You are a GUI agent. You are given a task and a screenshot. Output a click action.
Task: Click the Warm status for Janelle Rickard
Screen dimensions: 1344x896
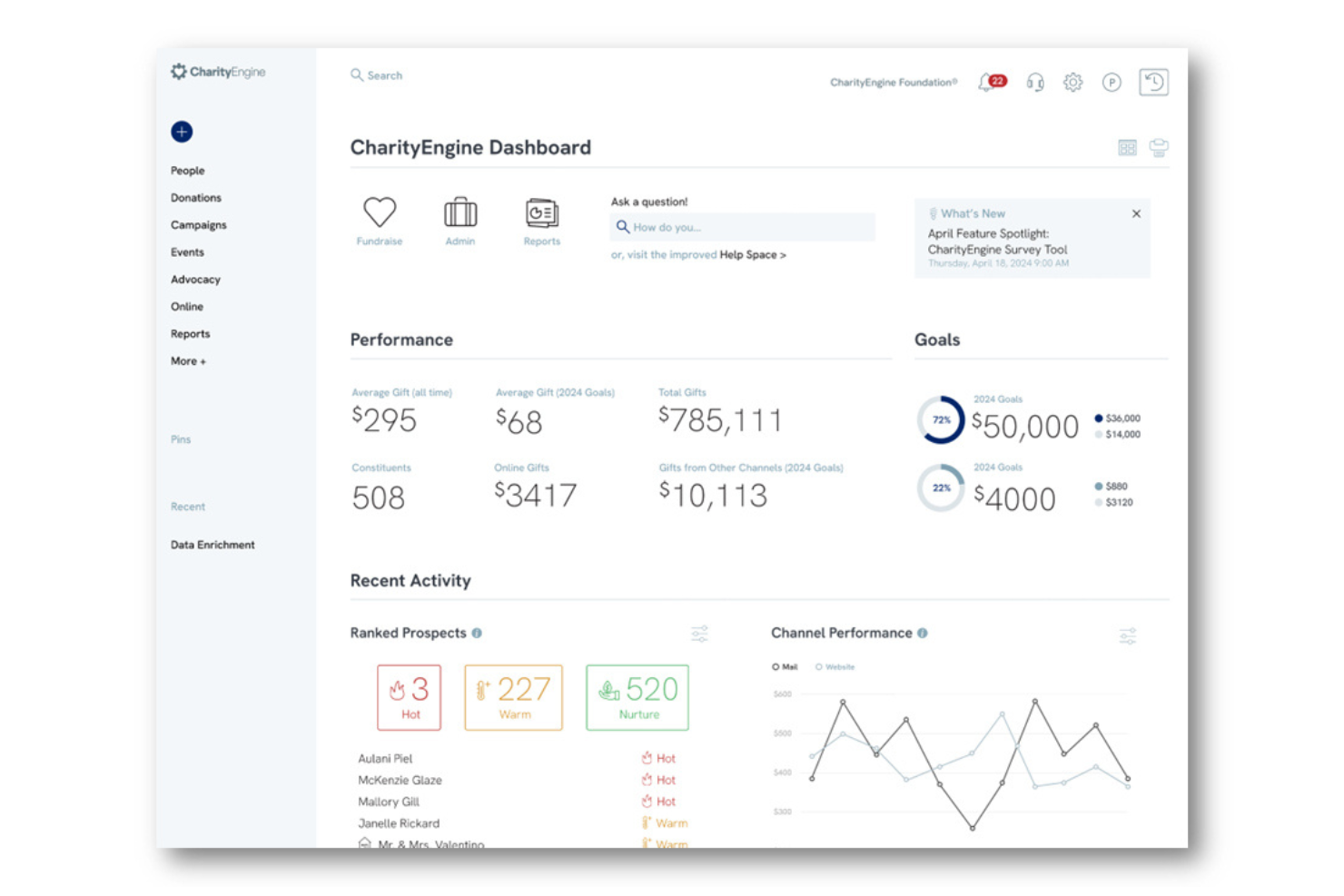665,823
